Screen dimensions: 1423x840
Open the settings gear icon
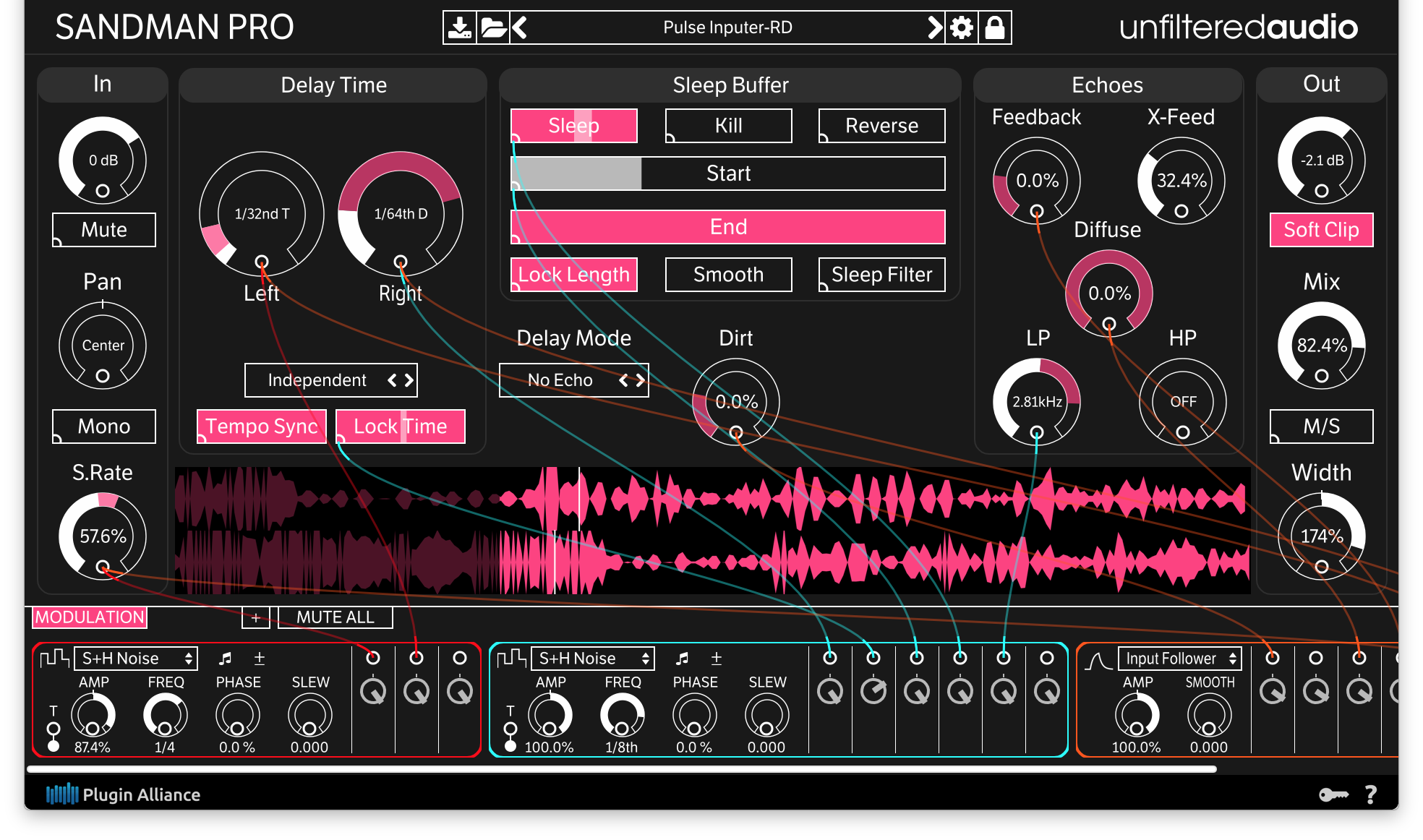pos(962,28)
